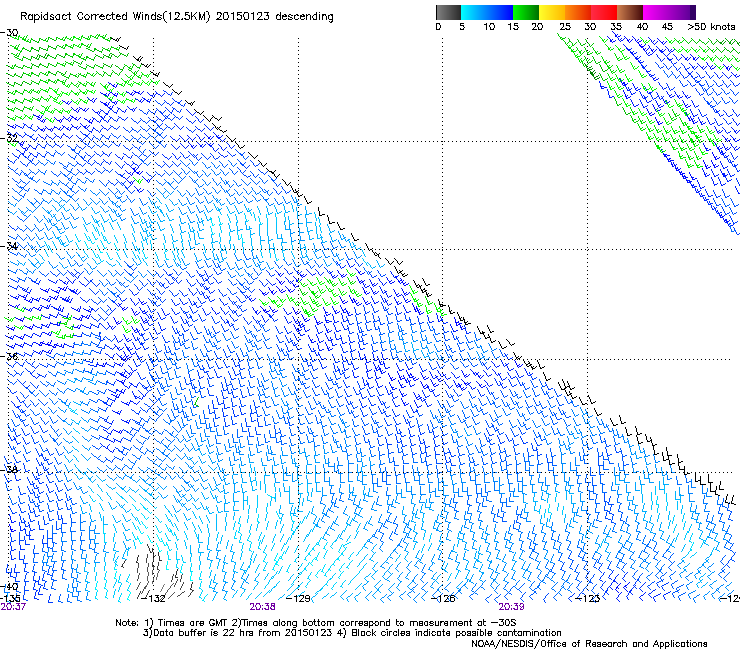Click the longitude label '-135'
The width and height of the screenshot is (740, 650).
pyautogui.click(x=10, y=598)
